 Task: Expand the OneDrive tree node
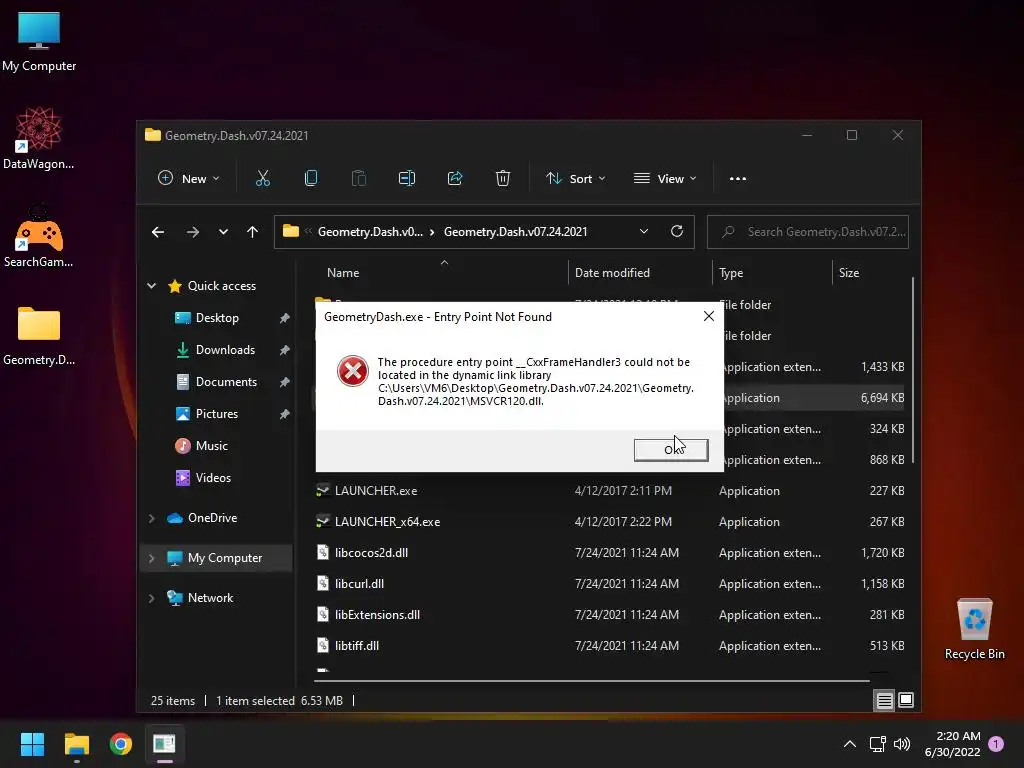pos(152,518)
